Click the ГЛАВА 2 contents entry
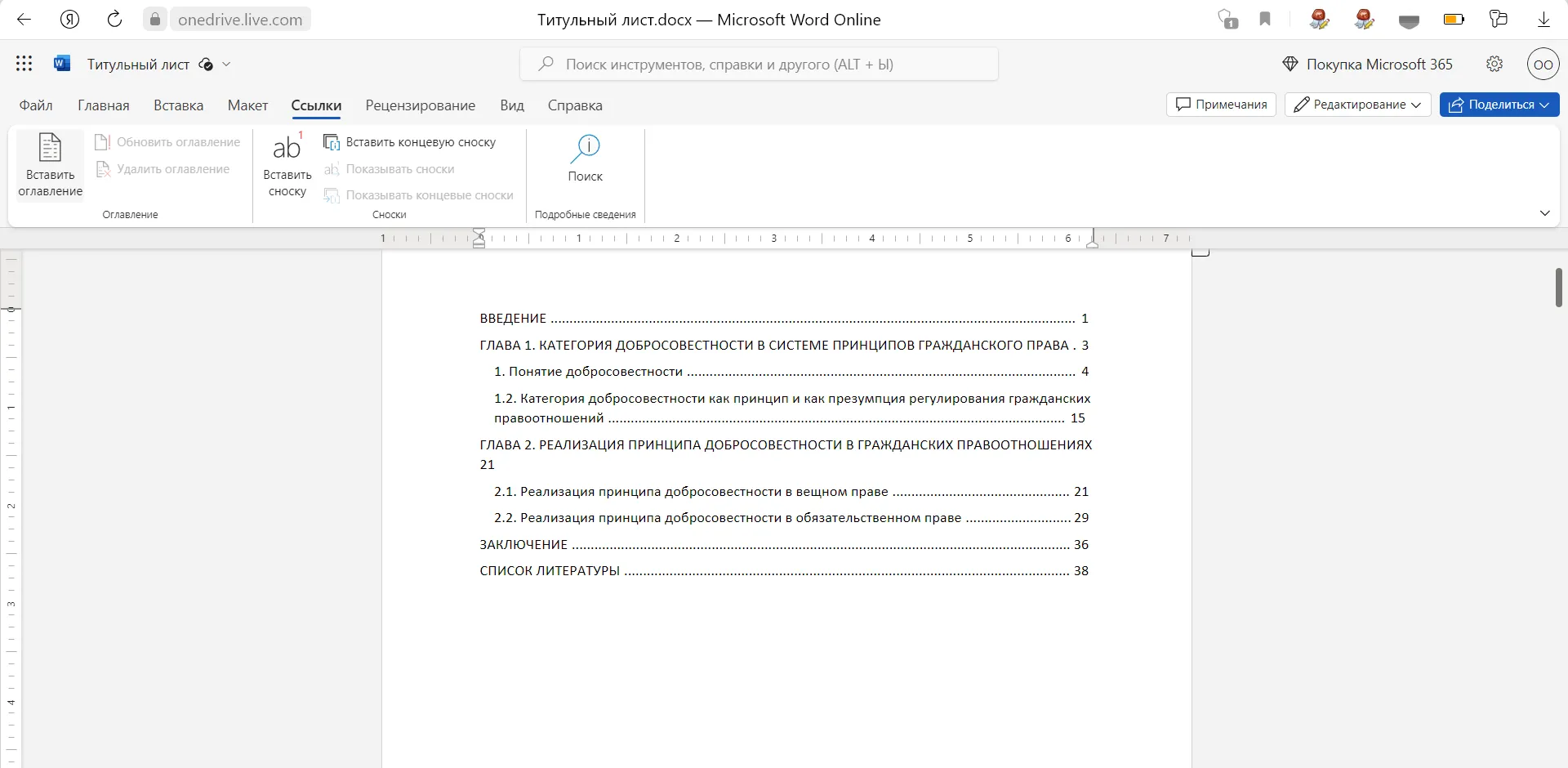Screen dimensions: 1568x768 786,454
